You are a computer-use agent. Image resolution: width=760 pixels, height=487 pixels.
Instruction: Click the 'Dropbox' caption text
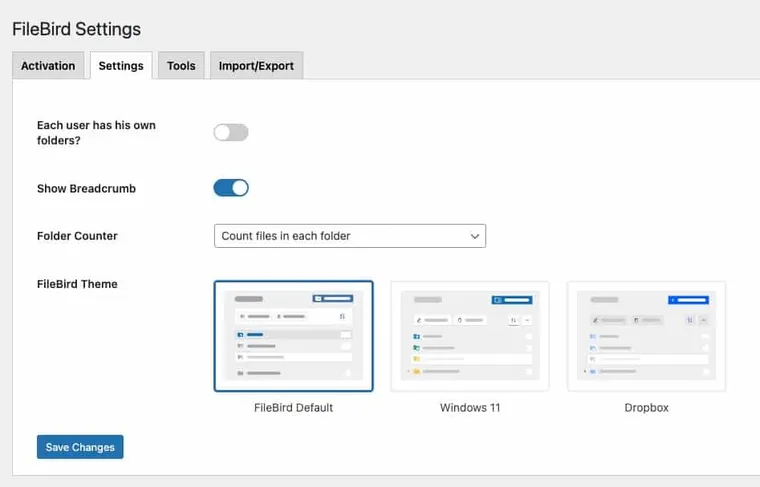(647, 408)
